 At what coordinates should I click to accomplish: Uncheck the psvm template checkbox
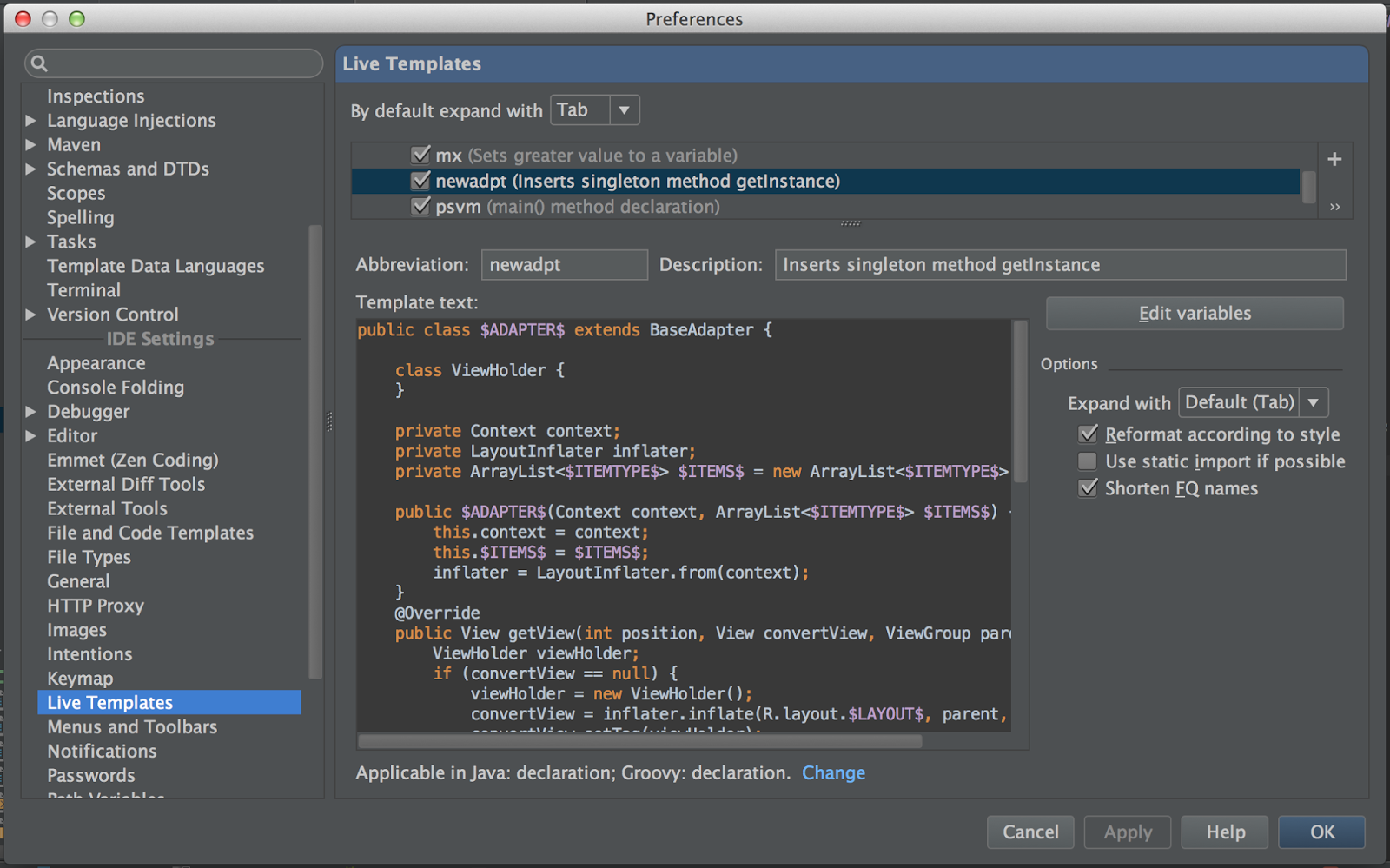tap(420, 206)
